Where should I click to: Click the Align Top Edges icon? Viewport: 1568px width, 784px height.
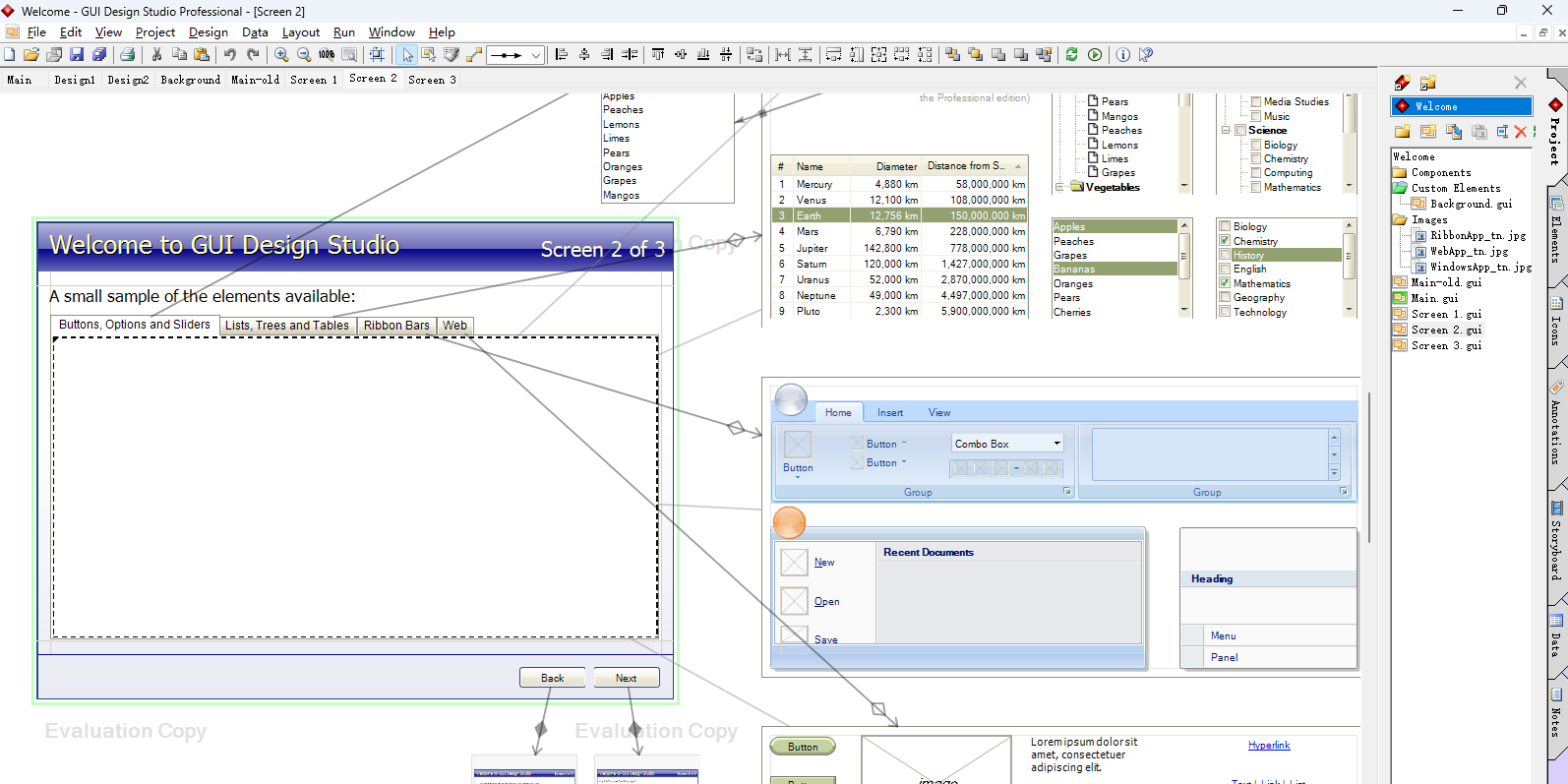658,55
